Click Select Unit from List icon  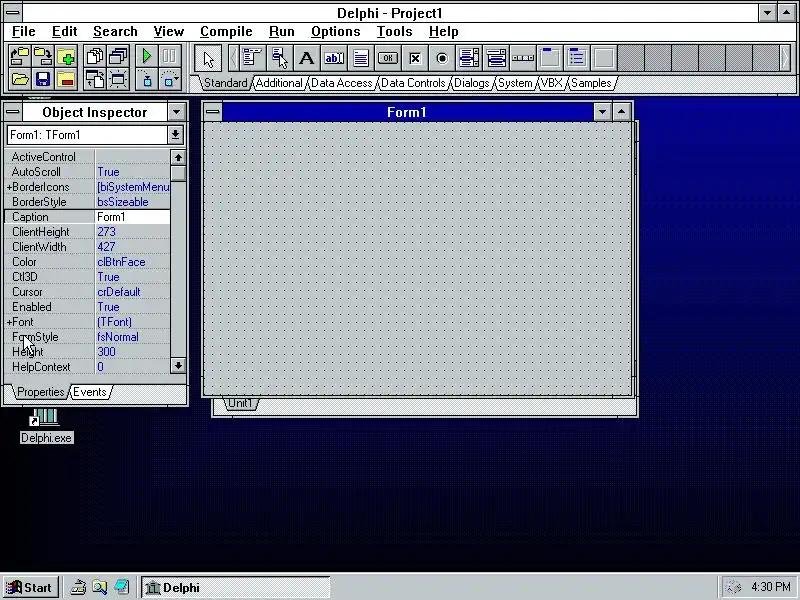(95, 56)
